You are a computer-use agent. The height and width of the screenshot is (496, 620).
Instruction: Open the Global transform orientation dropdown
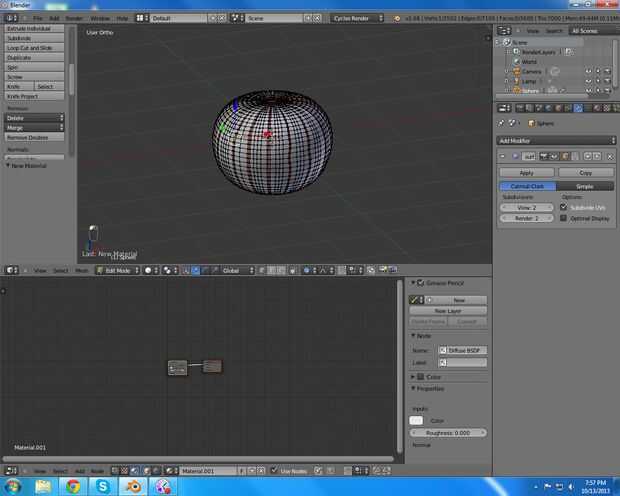[237, 271]
